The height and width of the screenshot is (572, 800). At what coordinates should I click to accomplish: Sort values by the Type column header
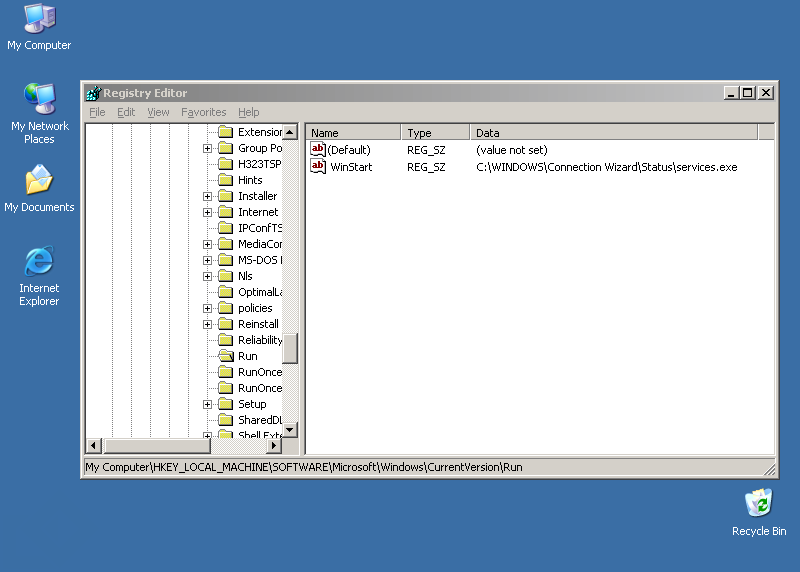[435, 133]
